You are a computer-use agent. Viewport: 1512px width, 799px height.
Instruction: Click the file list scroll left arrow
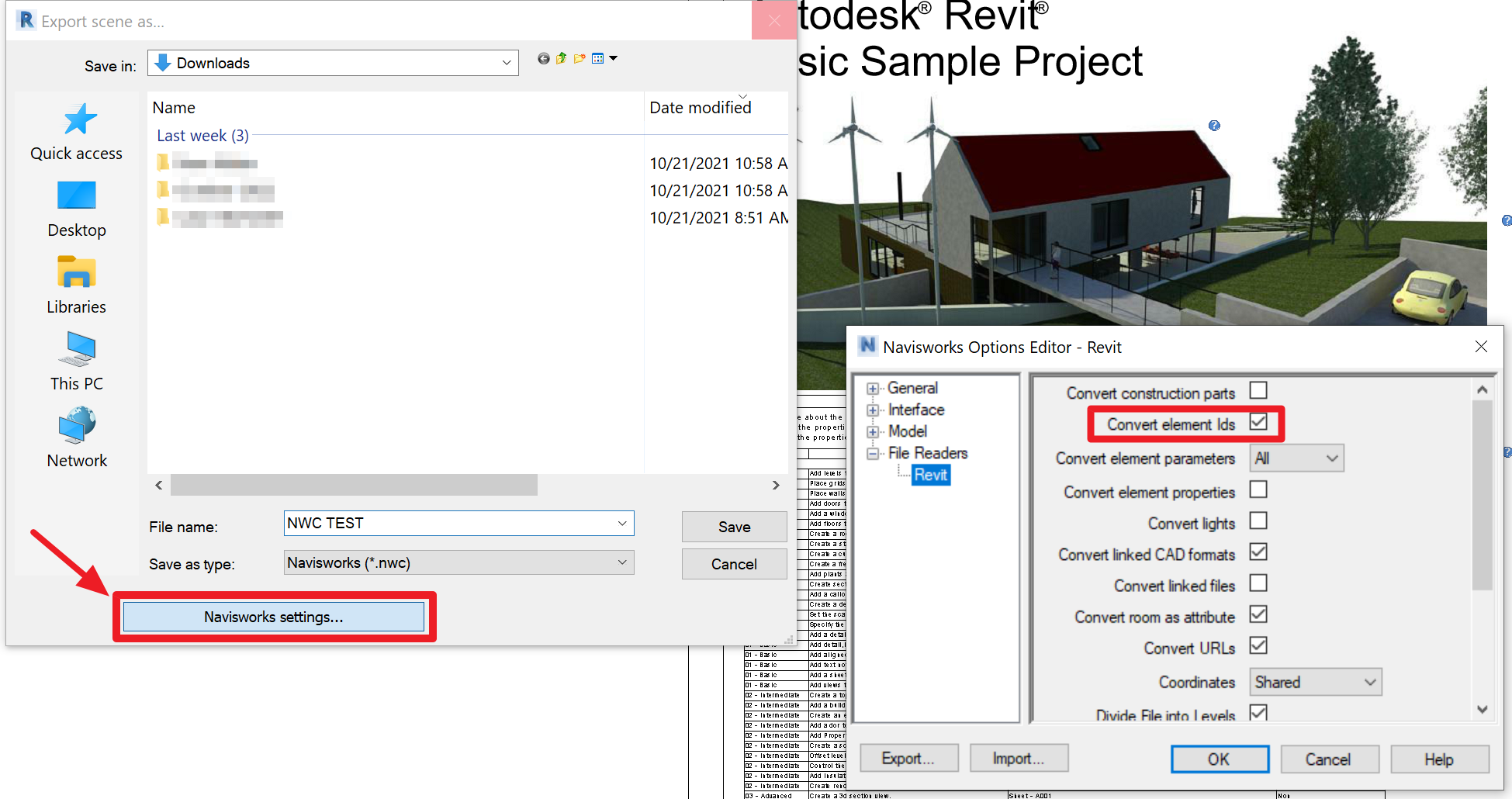coord(159,485)
